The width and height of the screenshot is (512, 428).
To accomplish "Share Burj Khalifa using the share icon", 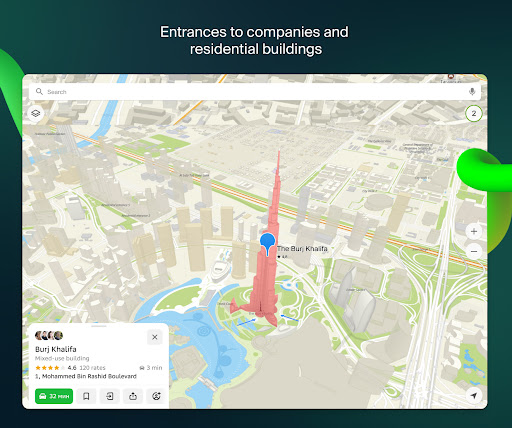I will pos(133,396).
